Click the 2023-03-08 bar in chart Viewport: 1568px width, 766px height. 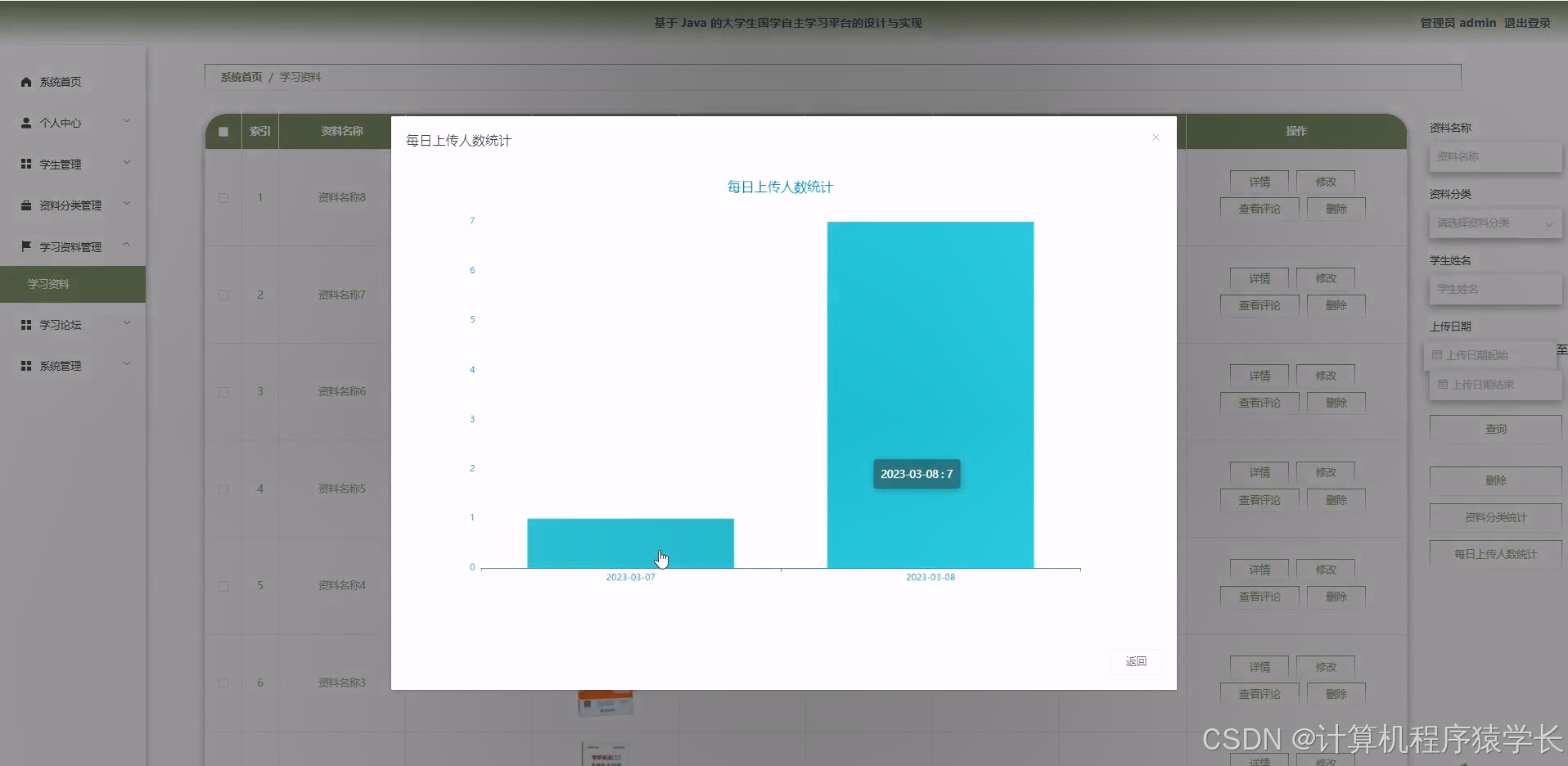[930, 394]
